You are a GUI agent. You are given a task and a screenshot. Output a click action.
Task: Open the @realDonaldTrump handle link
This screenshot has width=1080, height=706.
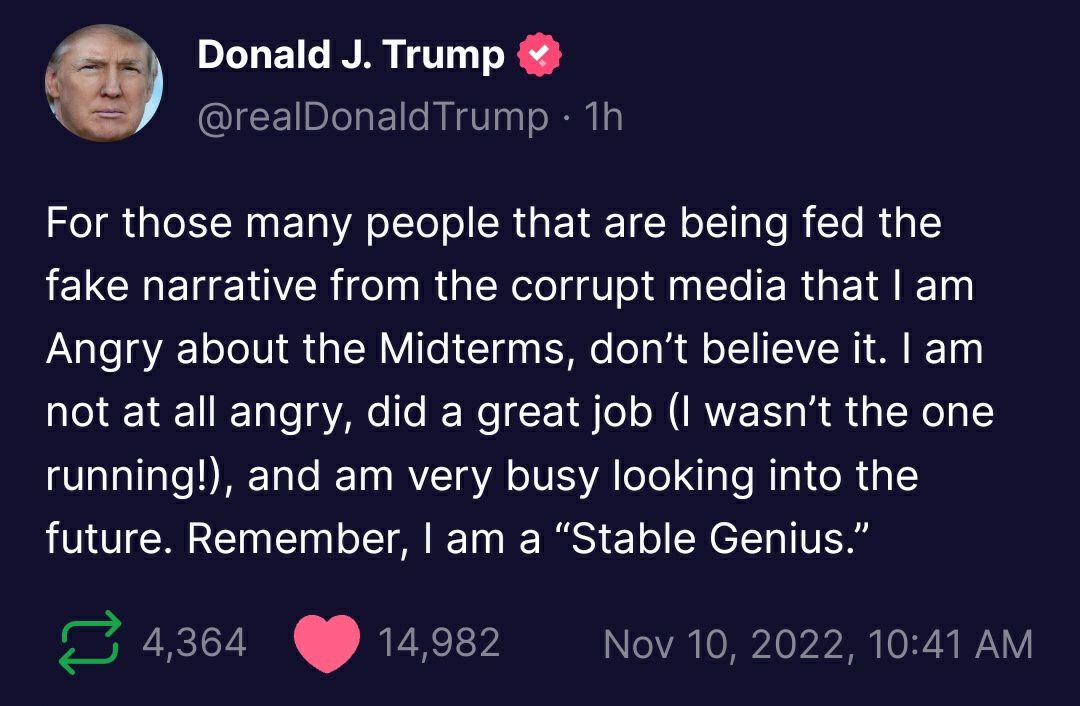pos(372,118)
